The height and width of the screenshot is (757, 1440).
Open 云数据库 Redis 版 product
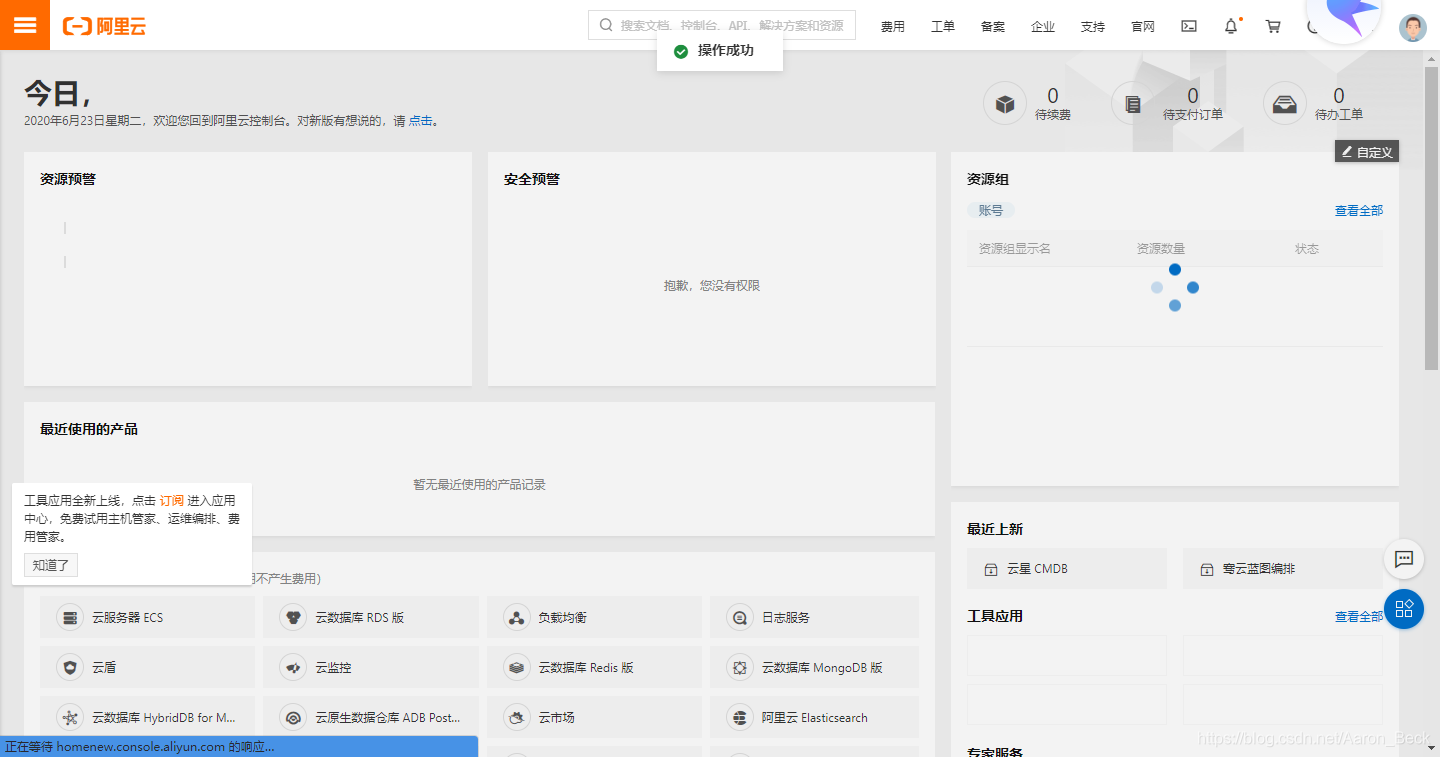[594, 667]
